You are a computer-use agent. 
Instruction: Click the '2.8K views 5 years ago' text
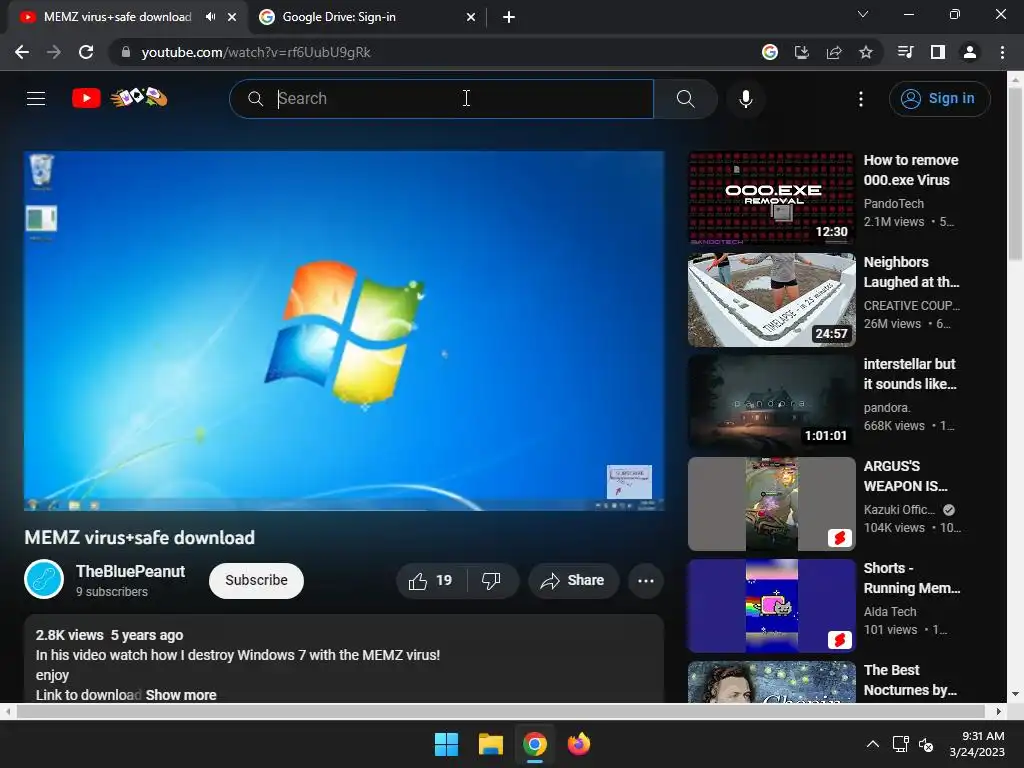(110, 635)
